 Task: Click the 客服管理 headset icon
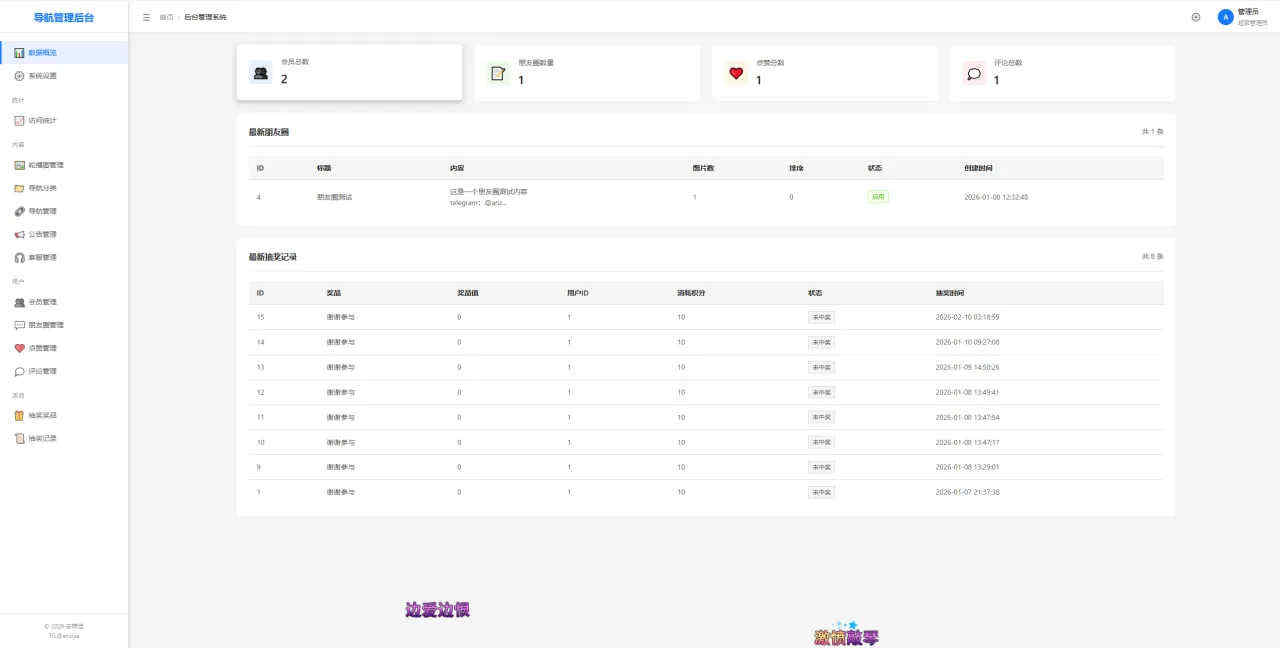coord(19,258)
